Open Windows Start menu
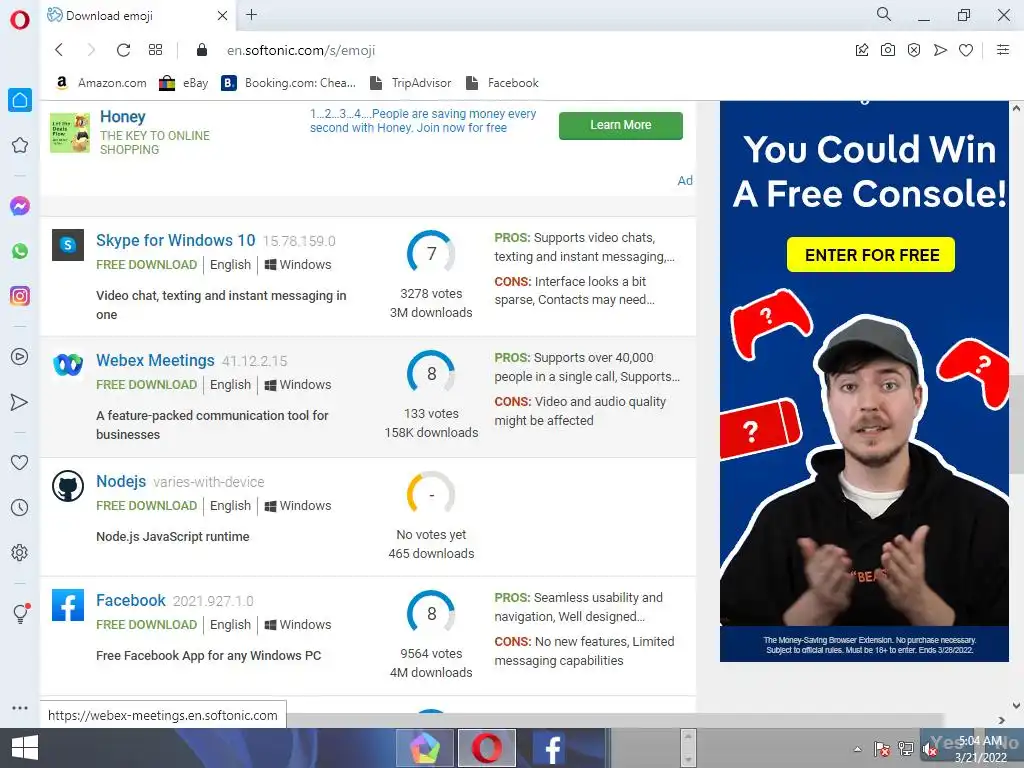This screenshot has width=1024, height=768. 25,748
